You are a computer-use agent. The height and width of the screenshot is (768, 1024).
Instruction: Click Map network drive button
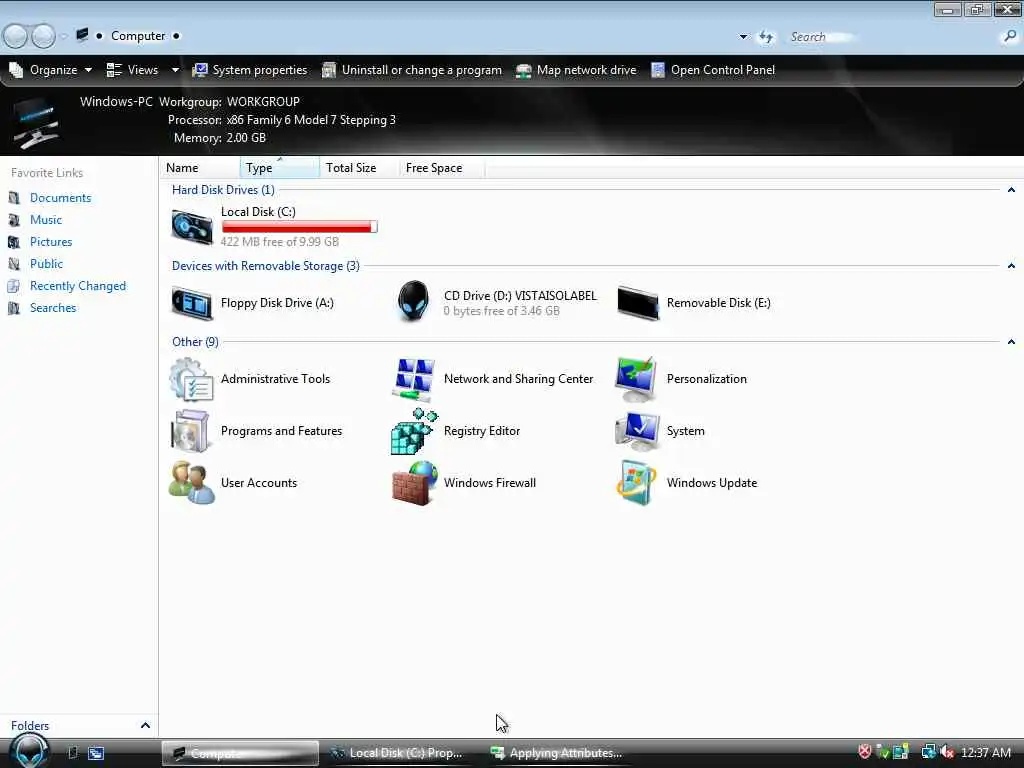[x=576, y=70]
